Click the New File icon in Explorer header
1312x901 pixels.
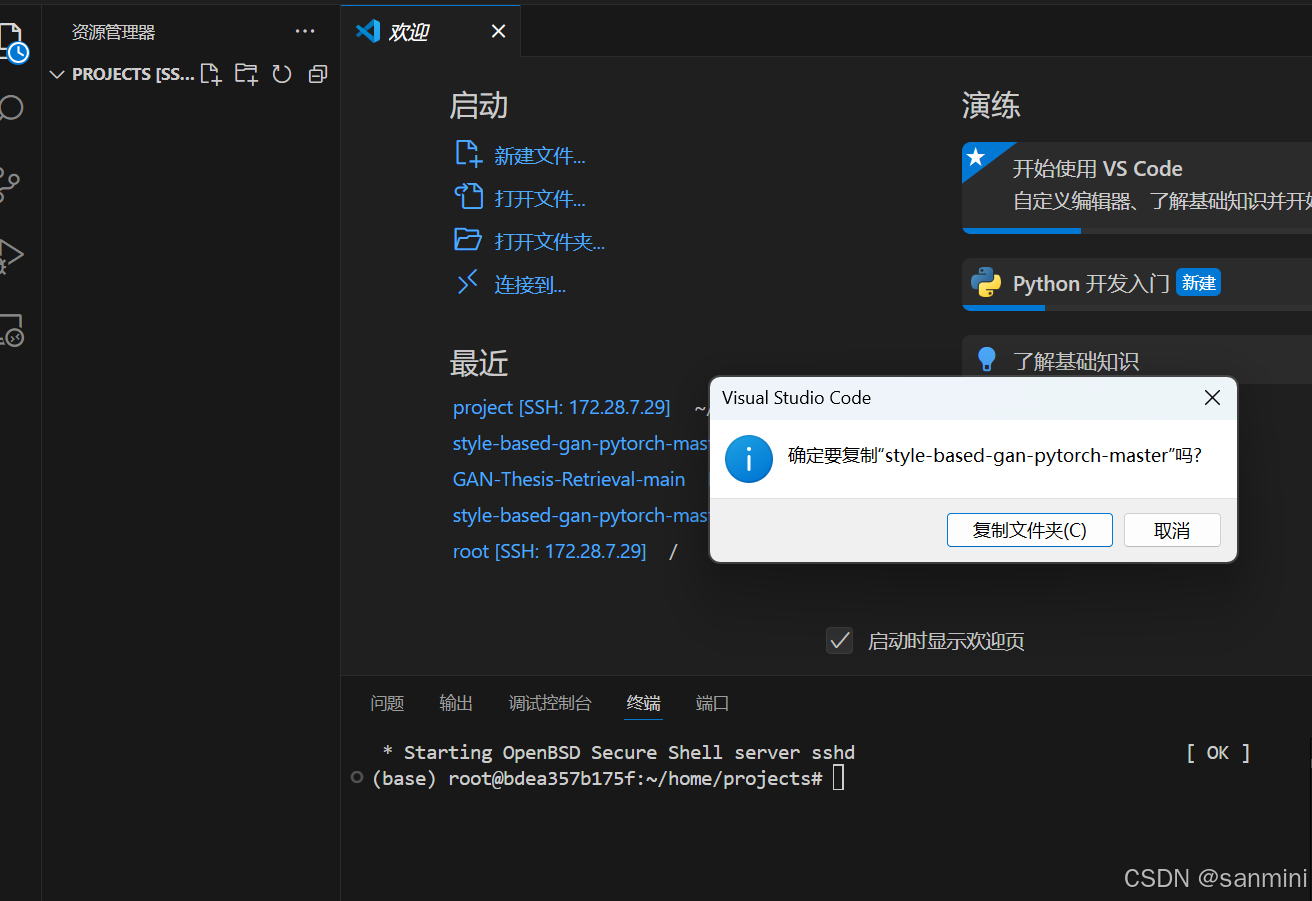(x=211, y=74)
